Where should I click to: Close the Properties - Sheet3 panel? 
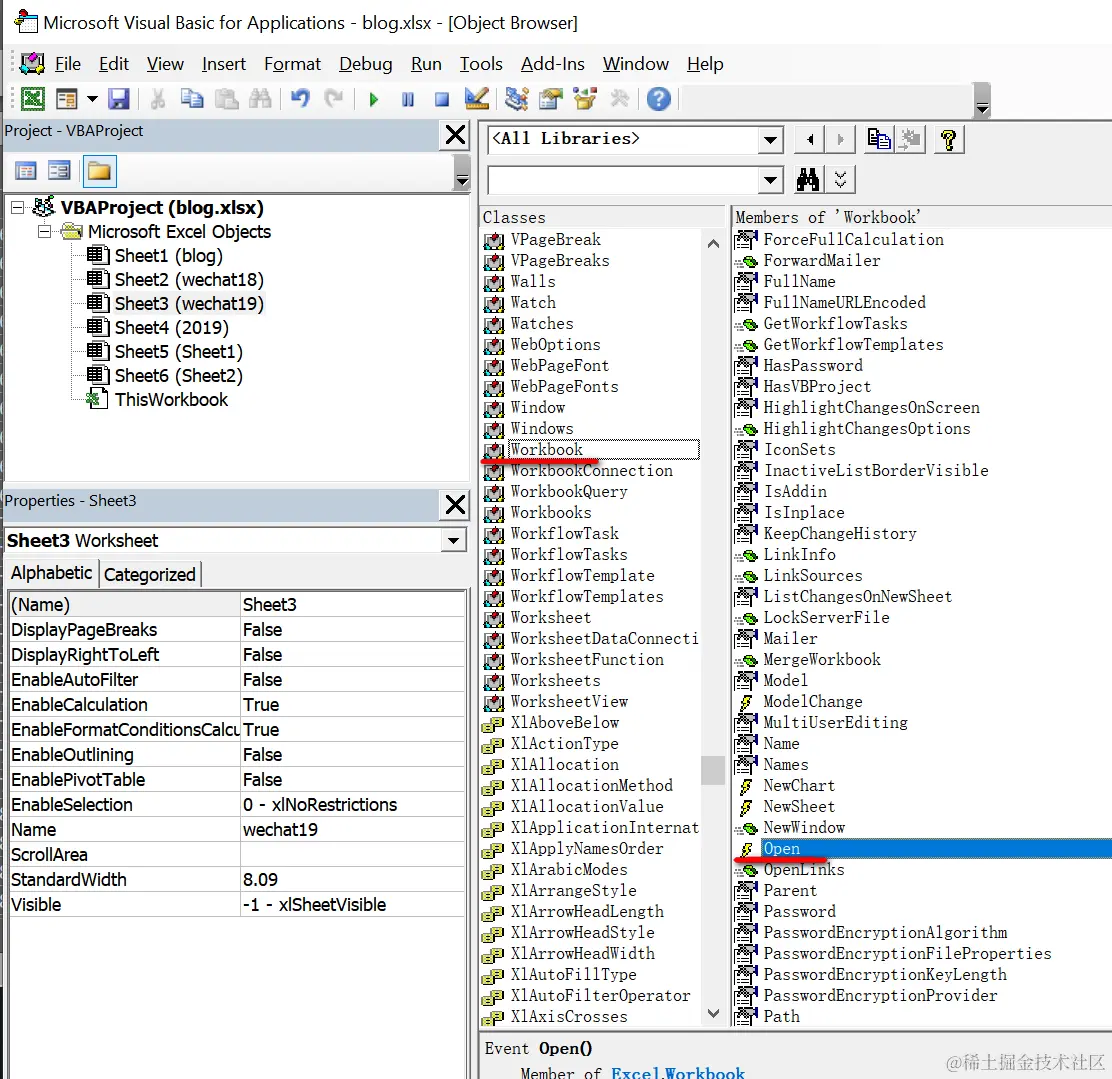455,505
